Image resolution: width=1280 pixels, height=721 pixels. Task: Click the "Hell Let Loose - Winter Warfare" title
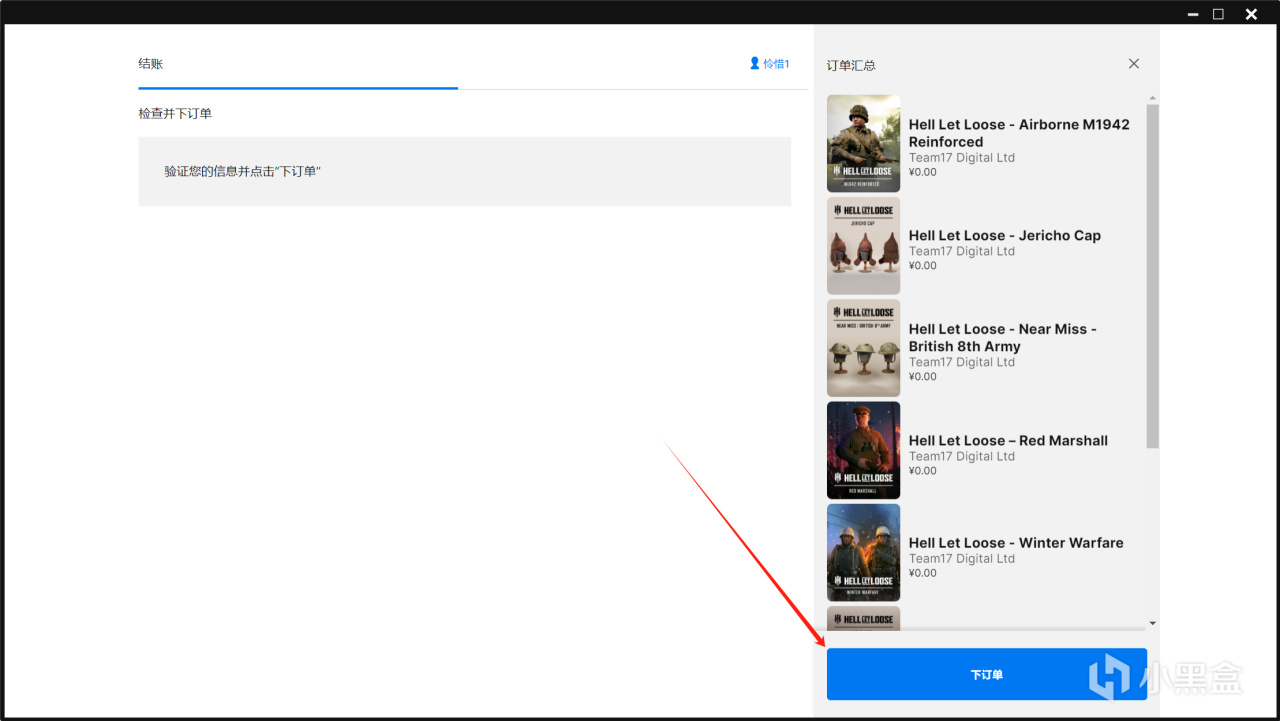pyautogui.click(x=1016, y=542)
